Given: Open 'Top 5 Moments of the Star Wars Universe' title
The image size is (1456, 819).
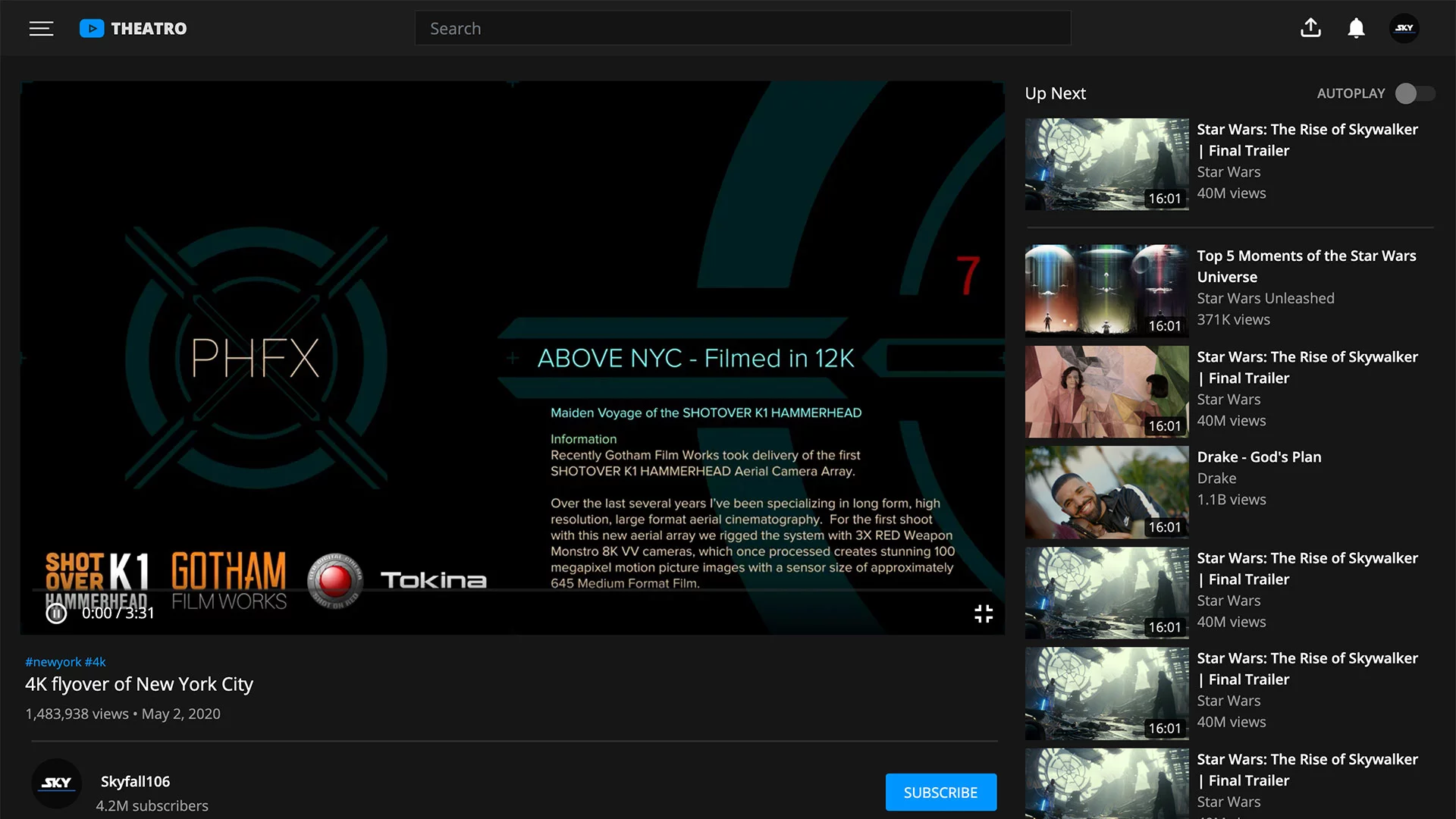Looking at the screenshot, I should coord(1307,266).
